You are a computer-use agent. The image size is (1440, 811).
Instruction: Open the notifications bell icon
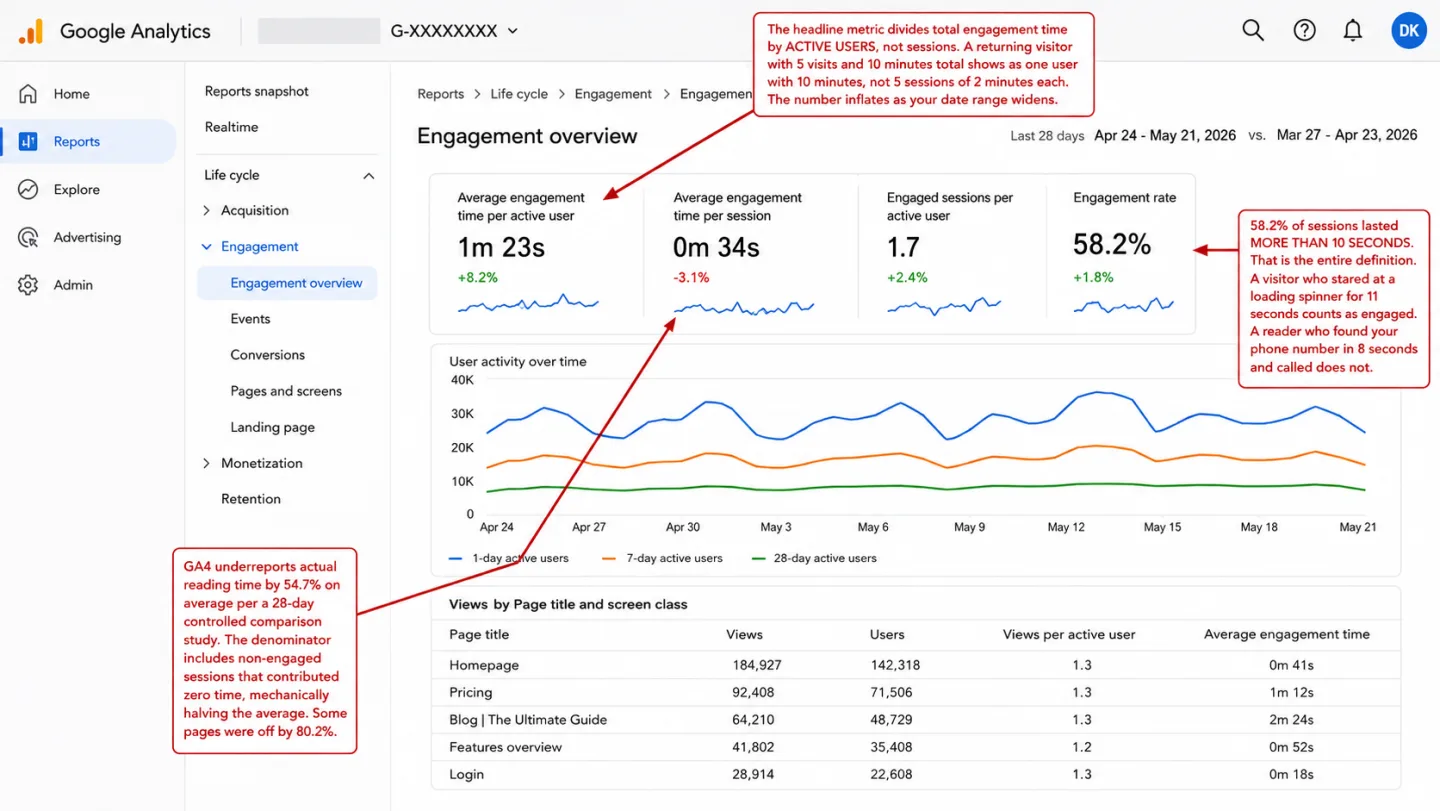[1353, 31]
